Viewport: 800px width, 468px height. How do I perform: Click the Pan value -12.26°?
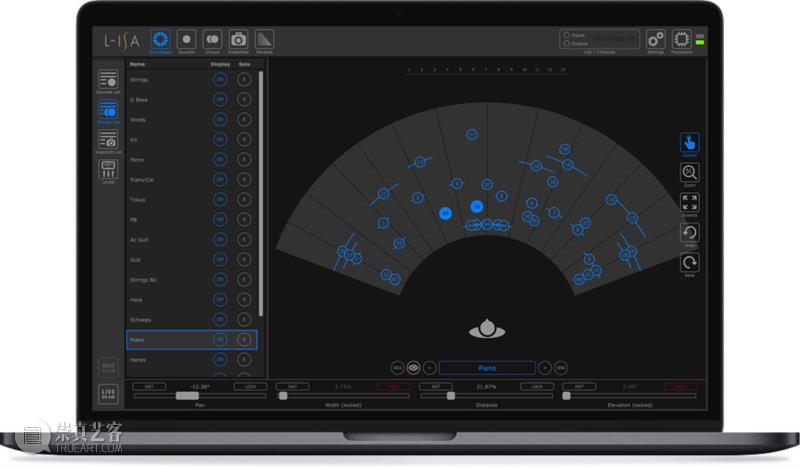199,386
